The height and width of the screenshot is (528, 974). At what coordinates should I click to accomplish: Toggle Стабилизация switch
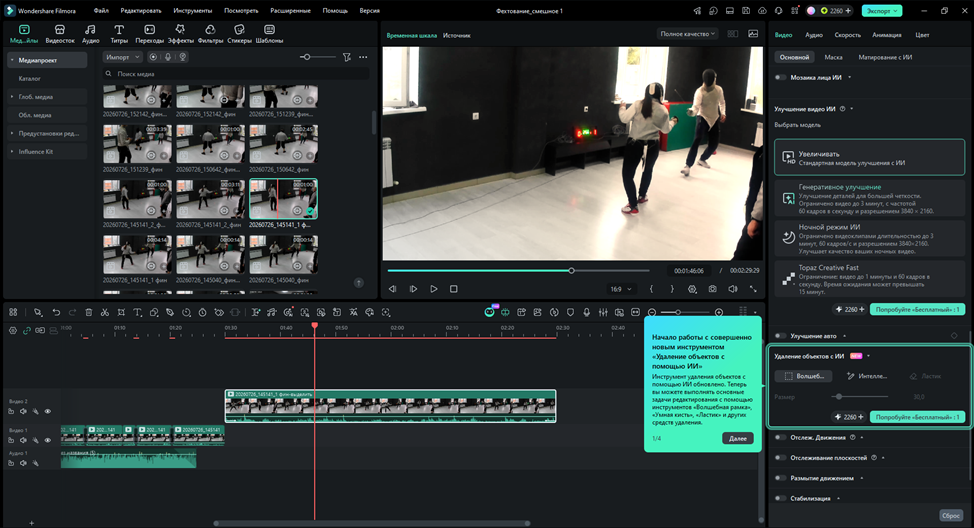(780, 498)
